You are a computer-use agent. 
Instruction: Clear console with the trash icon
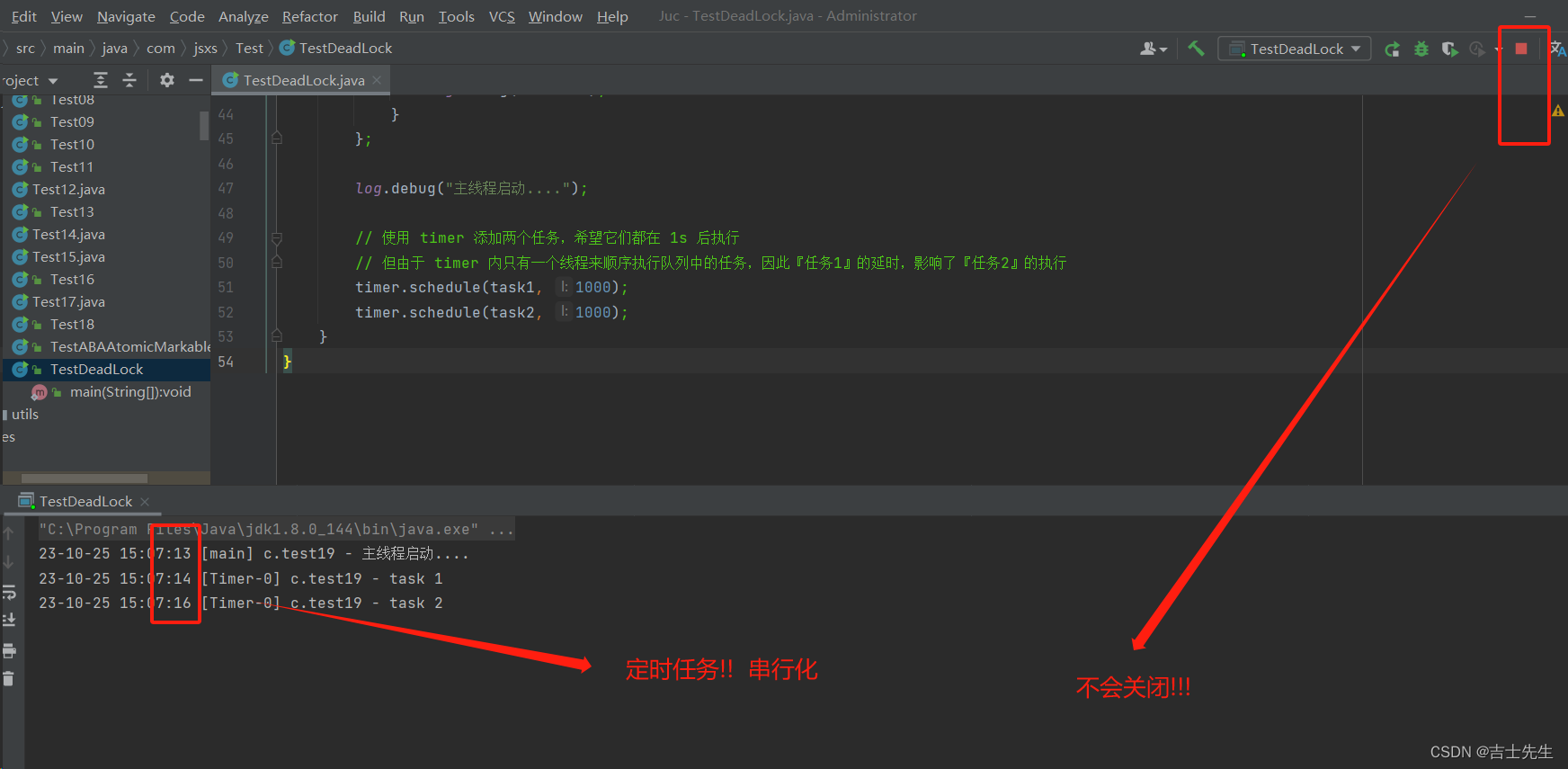[x=9, y=679]
